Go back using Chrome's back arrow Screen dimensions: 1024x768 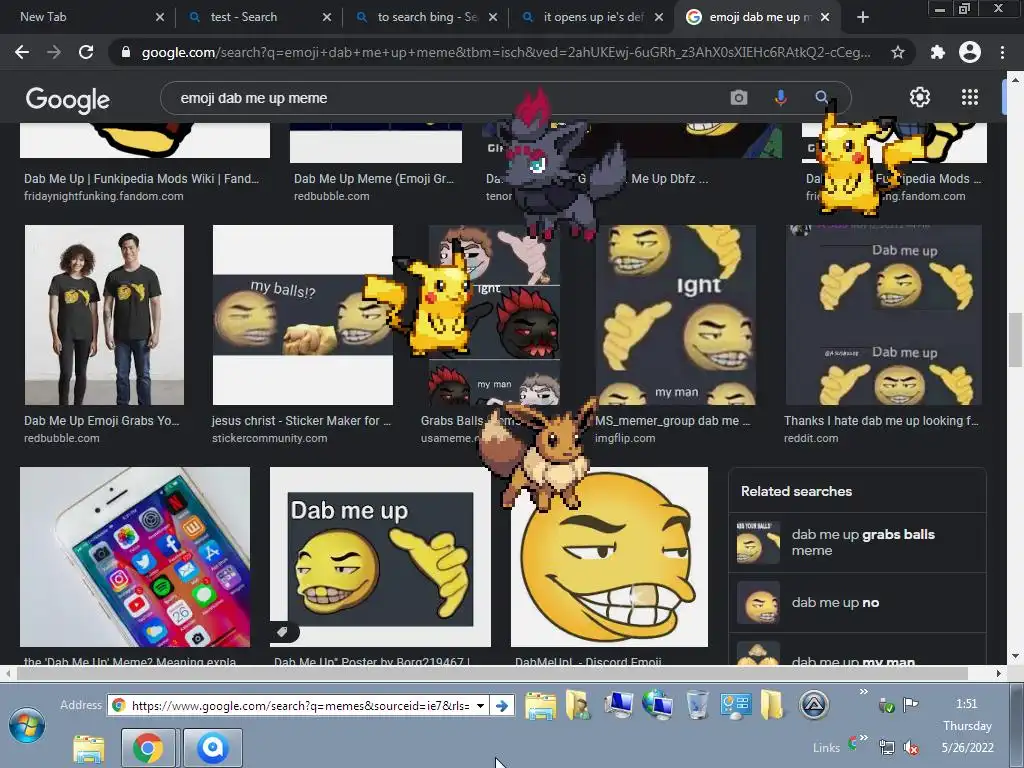tap(22, 52)
